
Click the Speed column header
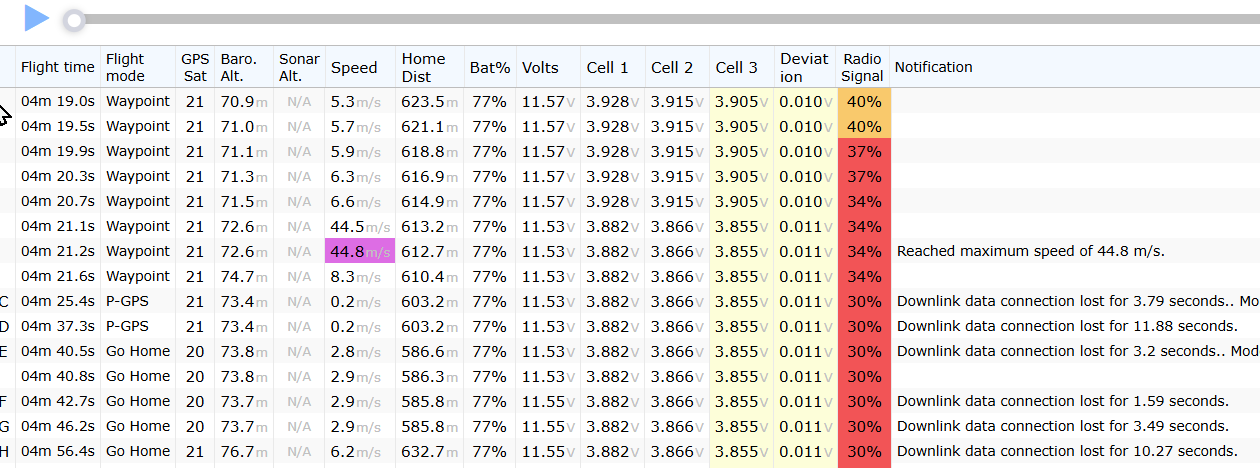tap(355, 68)
